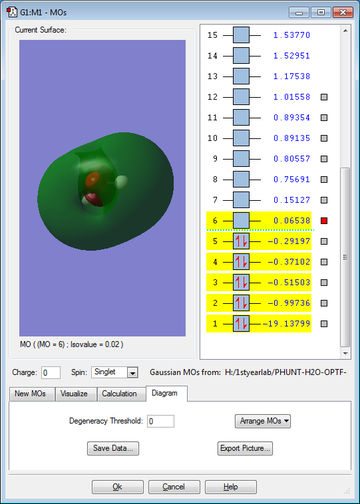Select the orbital 6 LUMO box
Image resolution: width=360 pixels, height=504 pixels.
pyautogui.click(x=241, y=221)
